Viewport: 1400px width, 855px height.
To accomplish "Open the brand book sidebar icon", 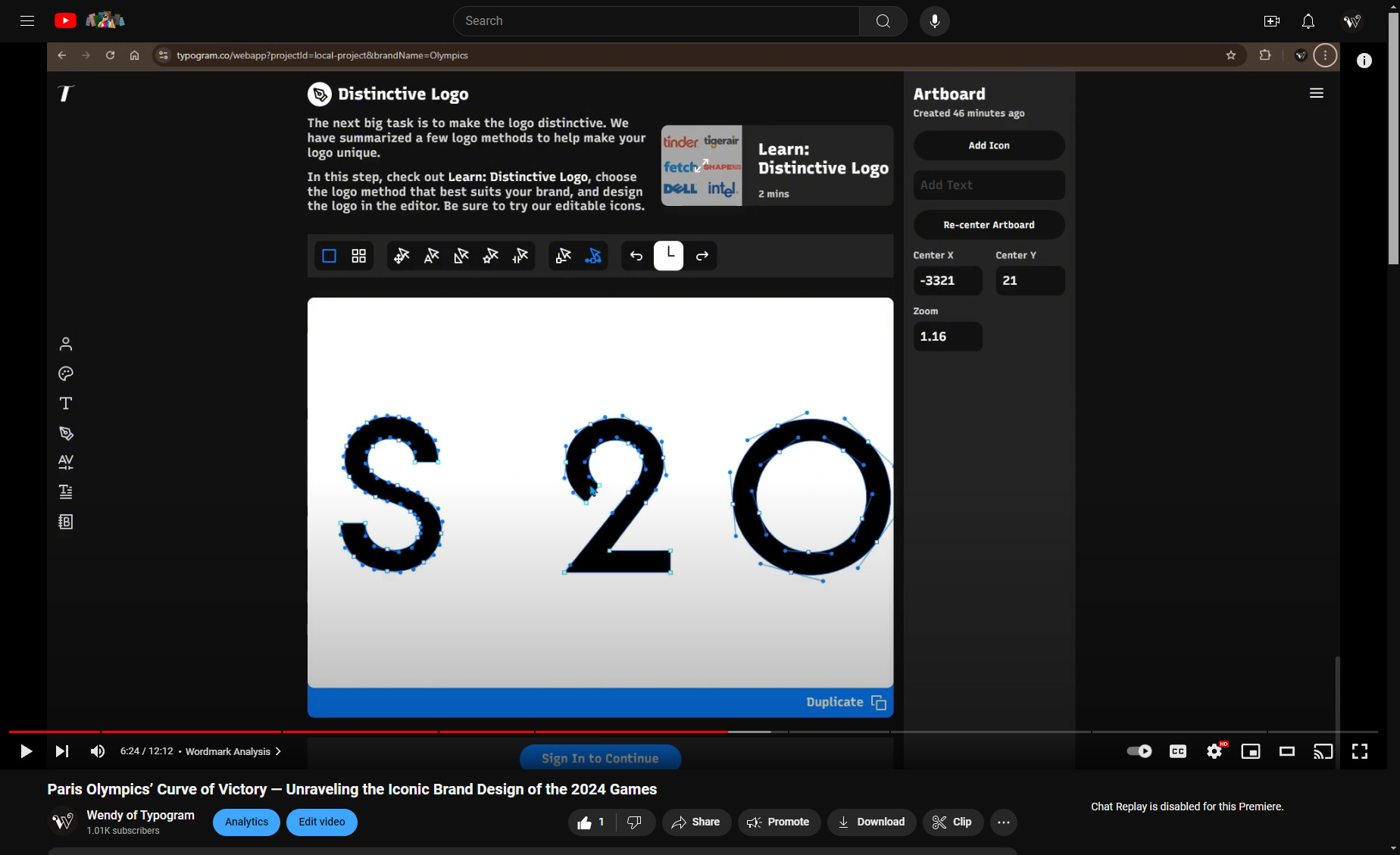I will tap(66, 522).
